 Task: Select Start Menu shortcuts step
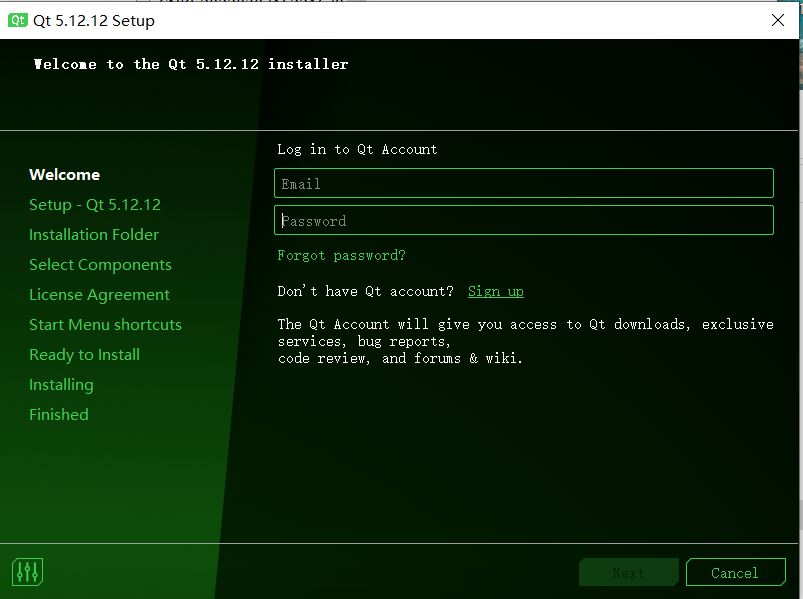(x=105, y=325)
